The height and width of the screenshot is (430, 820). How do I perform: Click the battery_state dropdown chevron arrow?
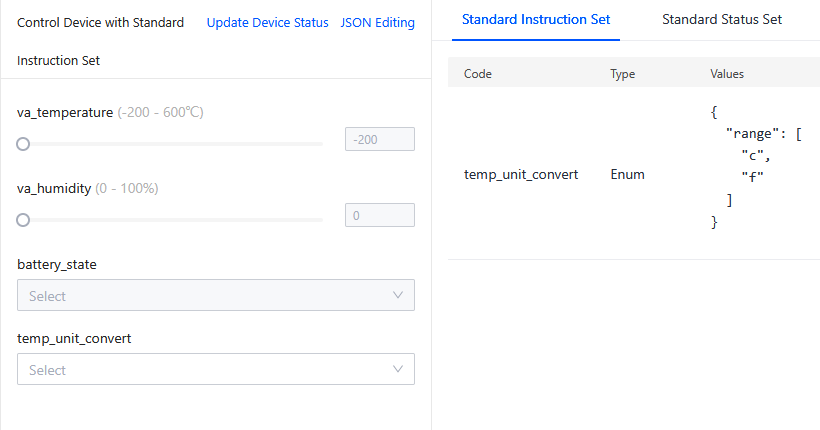click(398, 296)
